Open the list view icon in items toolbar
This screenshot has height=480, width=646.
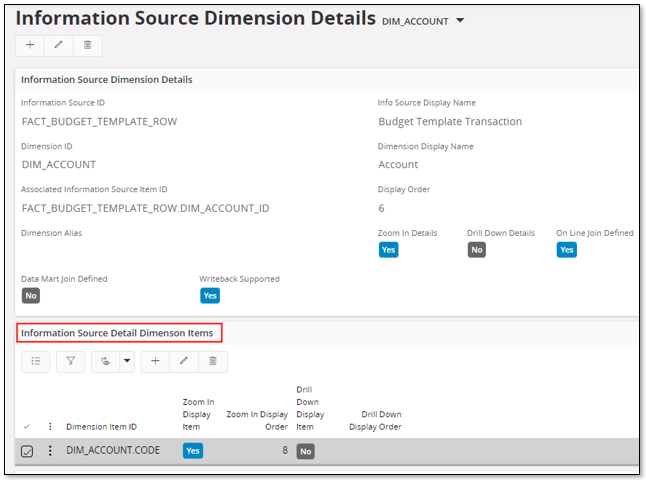coord(35,361)
